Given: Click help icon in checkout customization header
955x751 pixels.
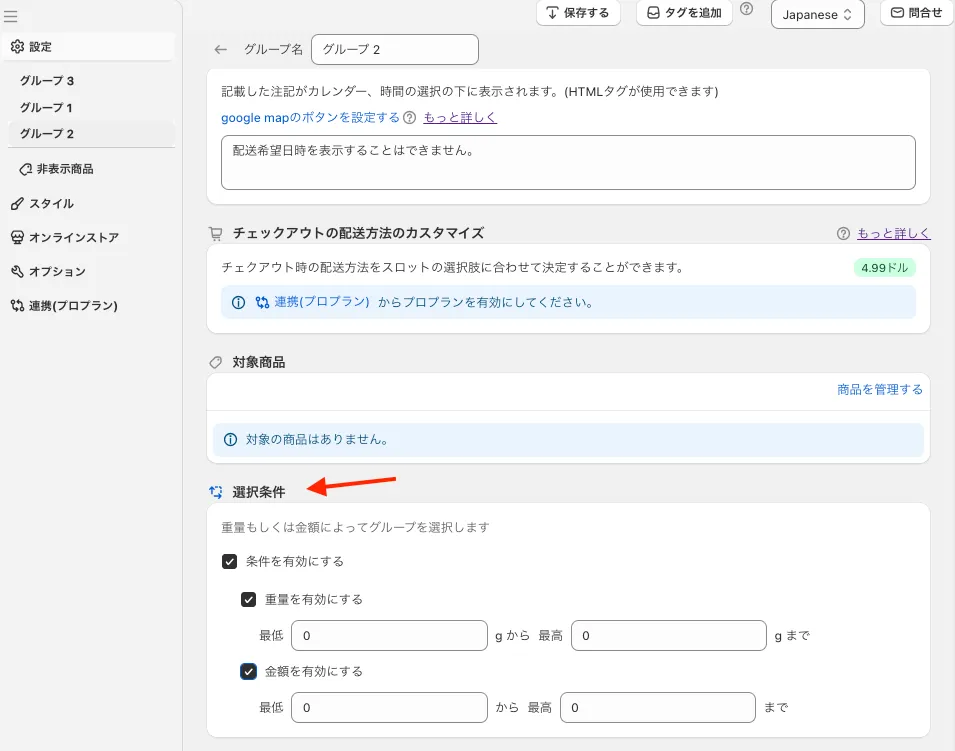Looking at the screenshot, I should [x=843, y=233].
